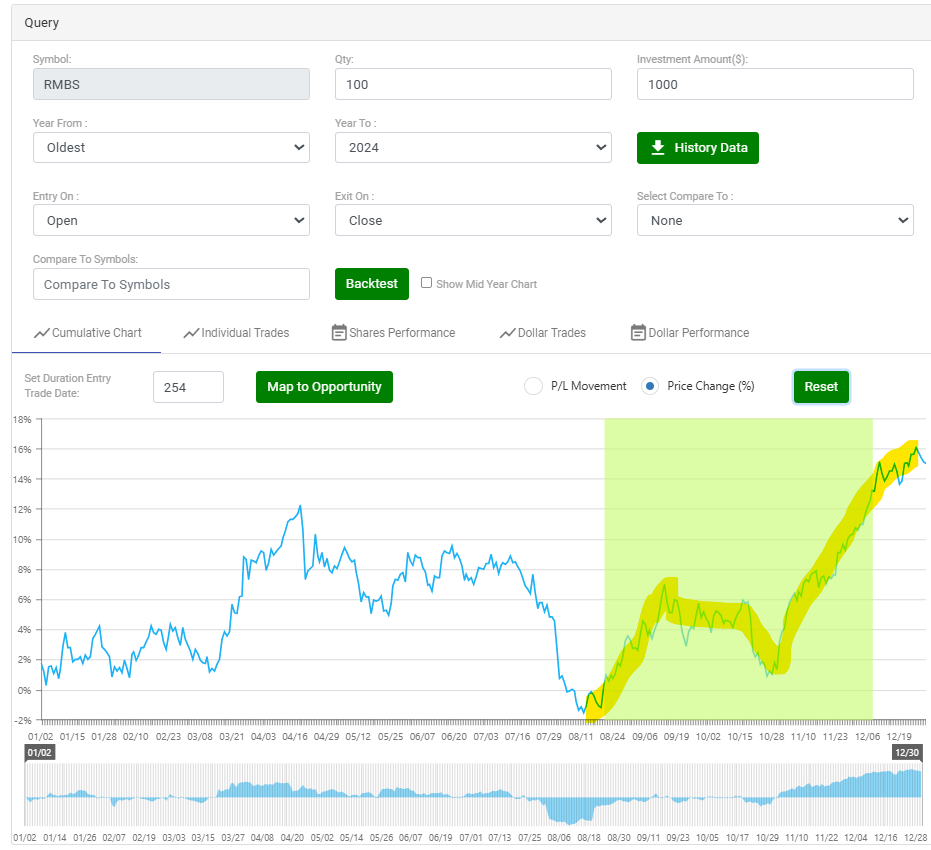The height and width of the screenshot is (850, 931).
Task: Open the Dollar Trades tab
Action: coord(543,333)
